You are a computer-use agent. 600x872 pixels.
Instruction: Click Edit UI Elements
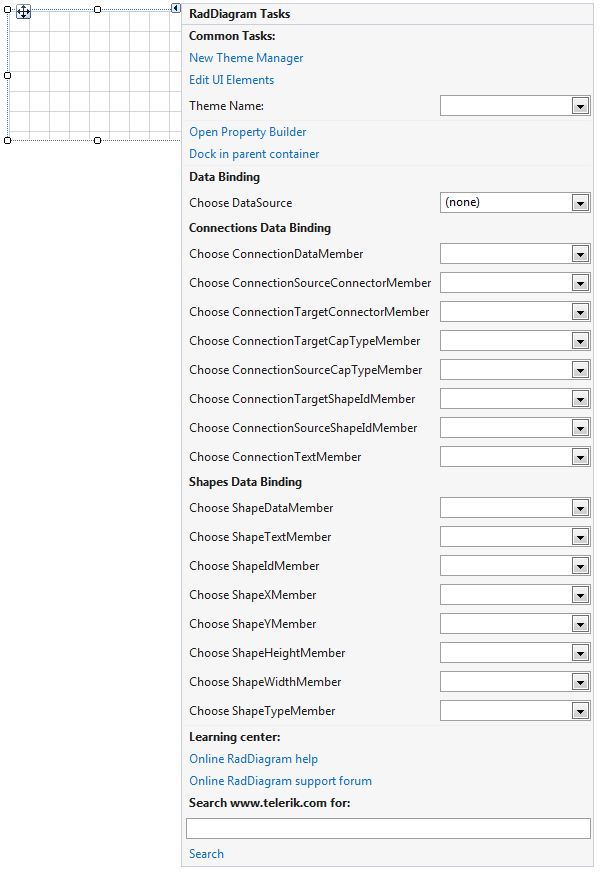click(x=231, y=80)
